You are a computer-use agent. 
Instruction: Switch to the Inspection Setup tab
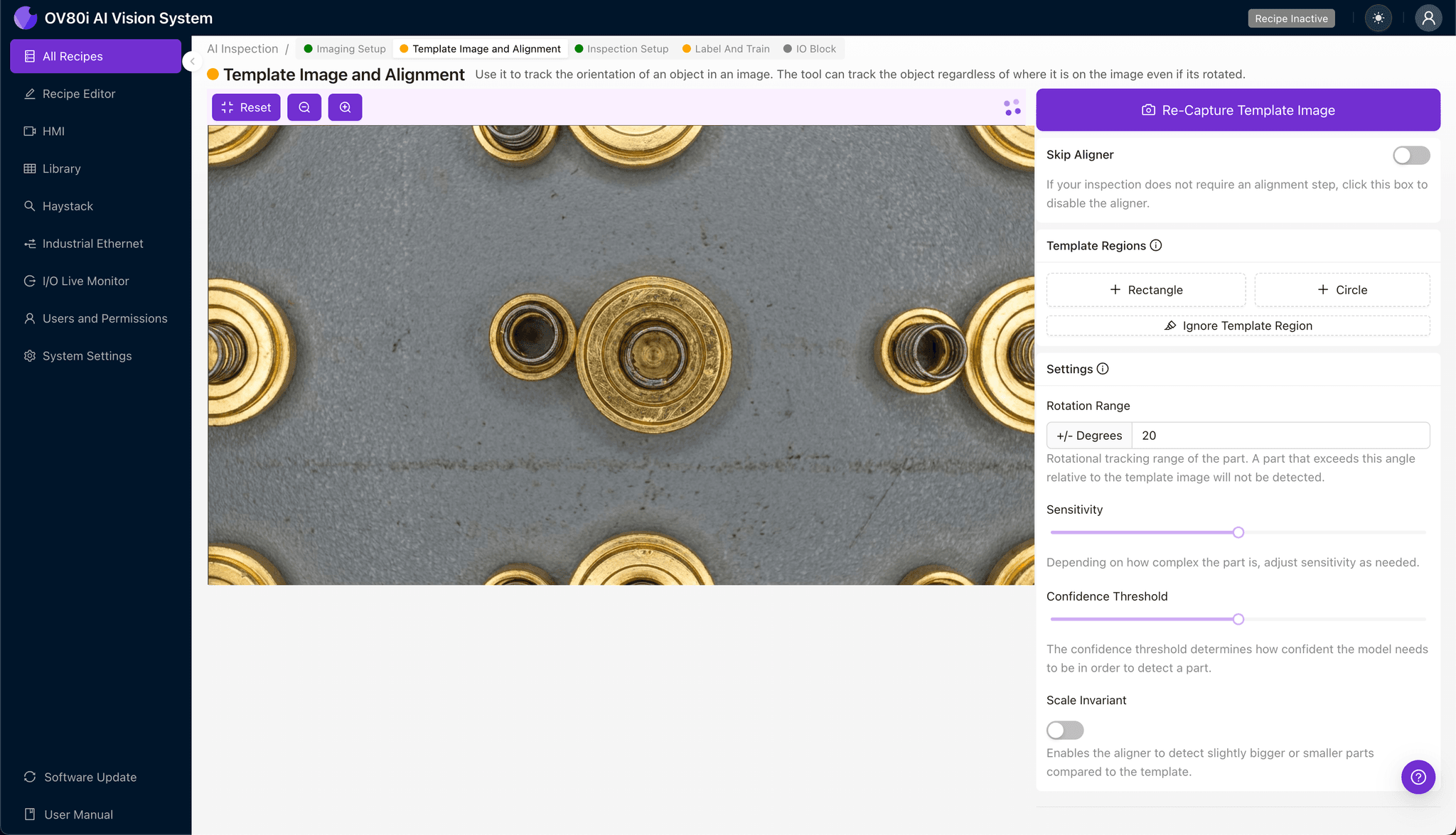click(x=621, y=49)
